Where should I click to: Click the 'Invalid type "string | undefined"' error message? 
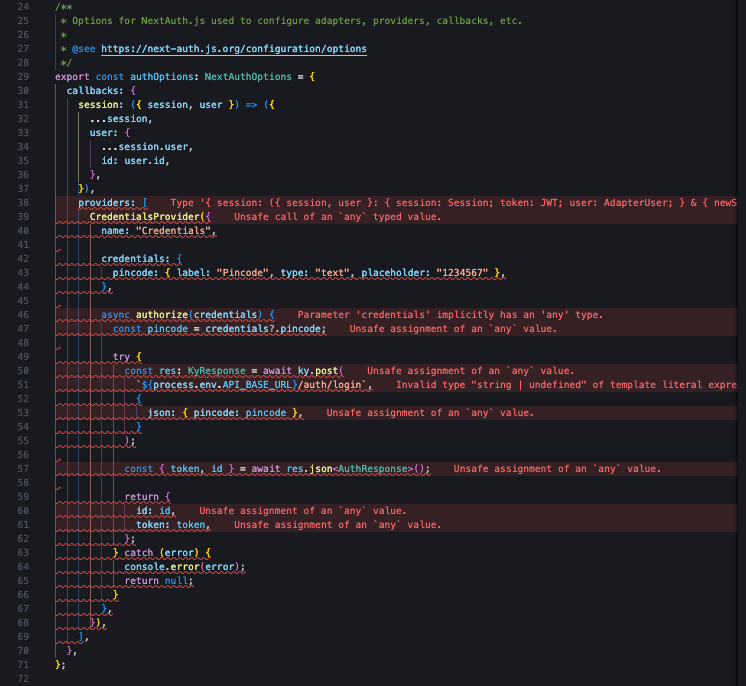(x=566, y=384)
